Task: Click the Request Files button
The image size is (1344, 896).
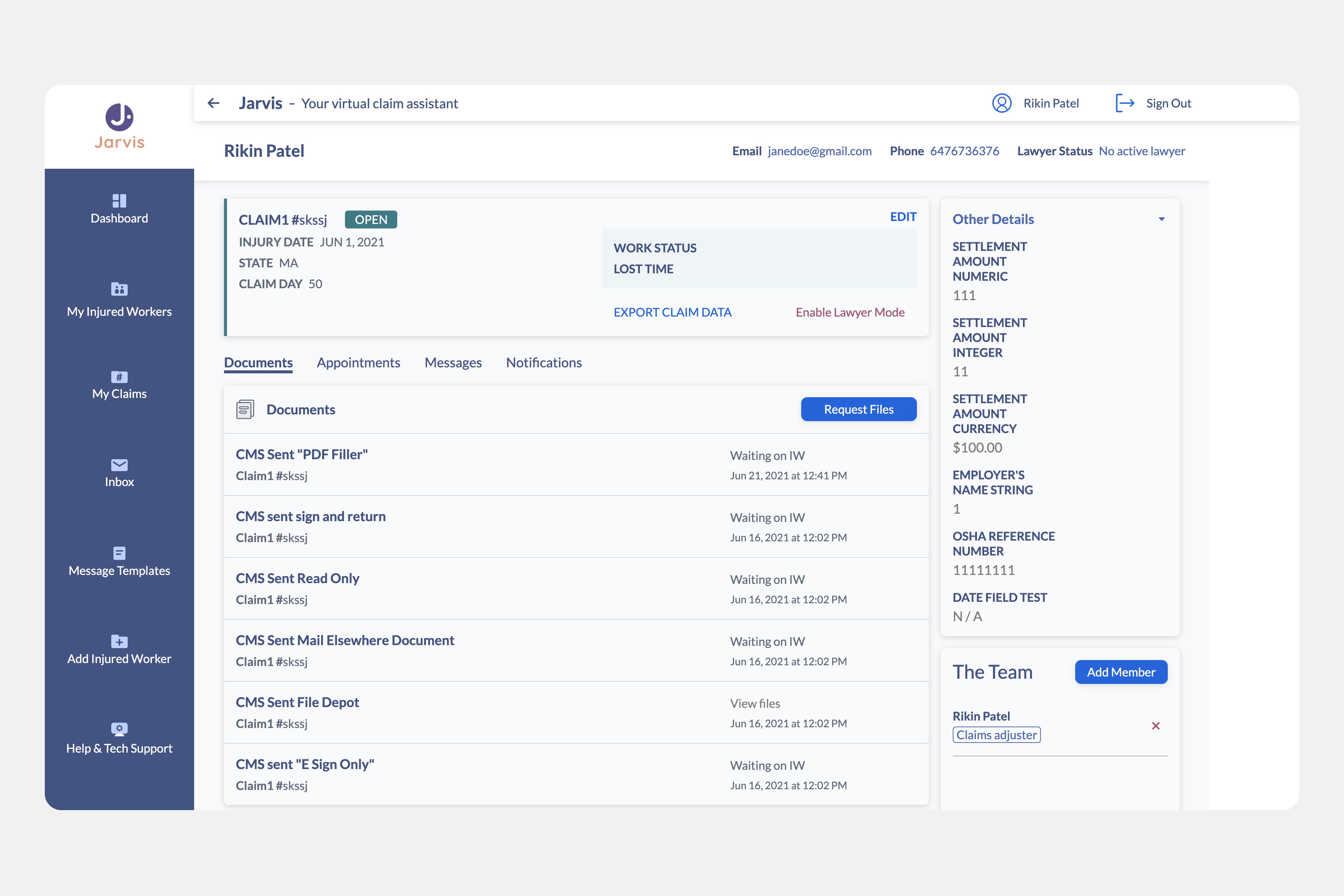Action: pyautogui.click(x=858, y=409)
